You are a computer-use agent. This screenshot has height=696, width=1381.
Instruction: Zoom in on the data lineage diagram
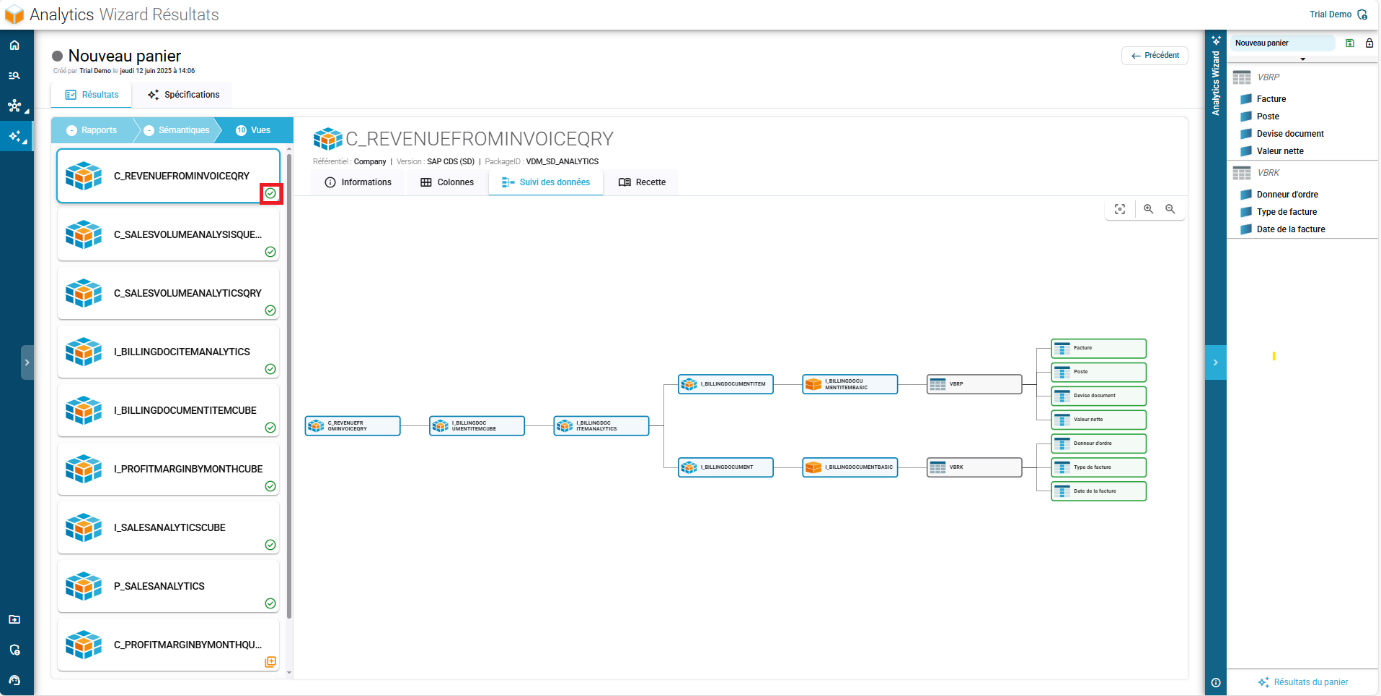pyautogui.click(x=1148, y=209)
